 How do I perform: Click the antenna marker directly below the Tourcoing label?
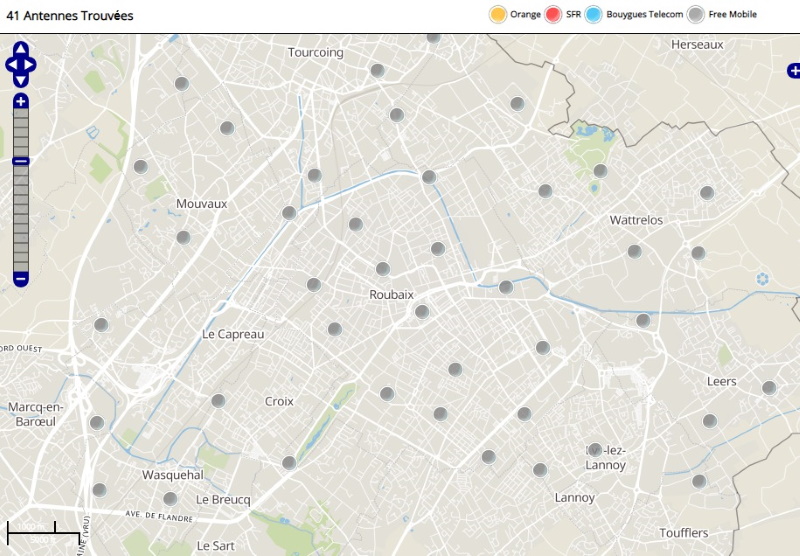(x=377, y=70)
